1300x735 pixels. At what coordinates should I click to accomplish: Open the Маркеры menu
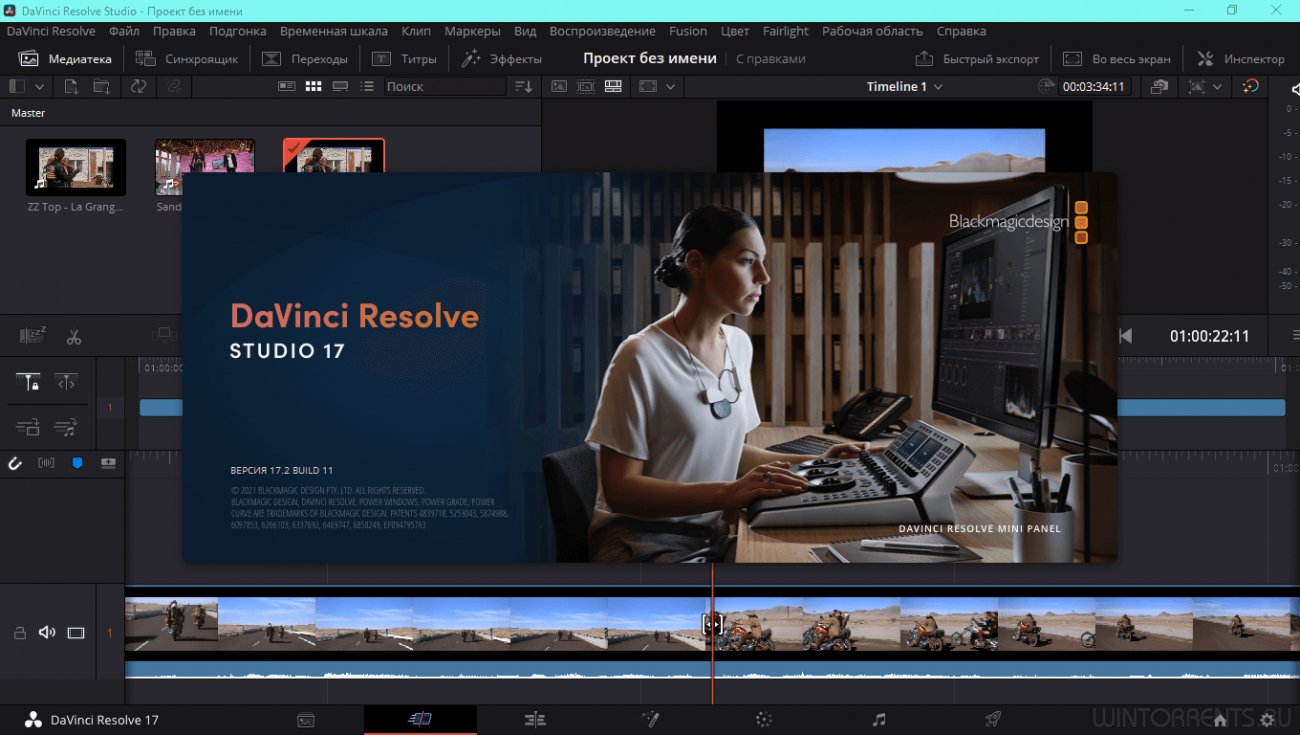[472, 31]
